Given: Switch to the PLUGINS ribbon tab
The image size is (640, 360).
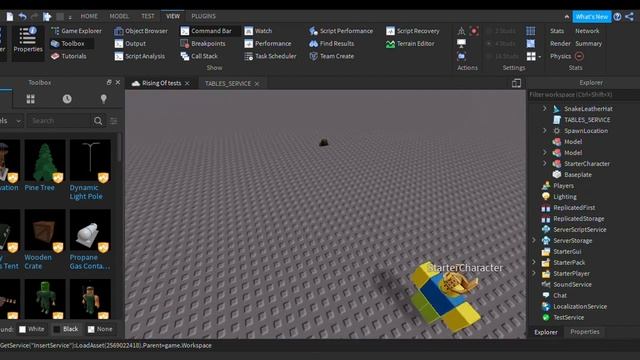Looking at the screenshot, I should coord(203,16).
